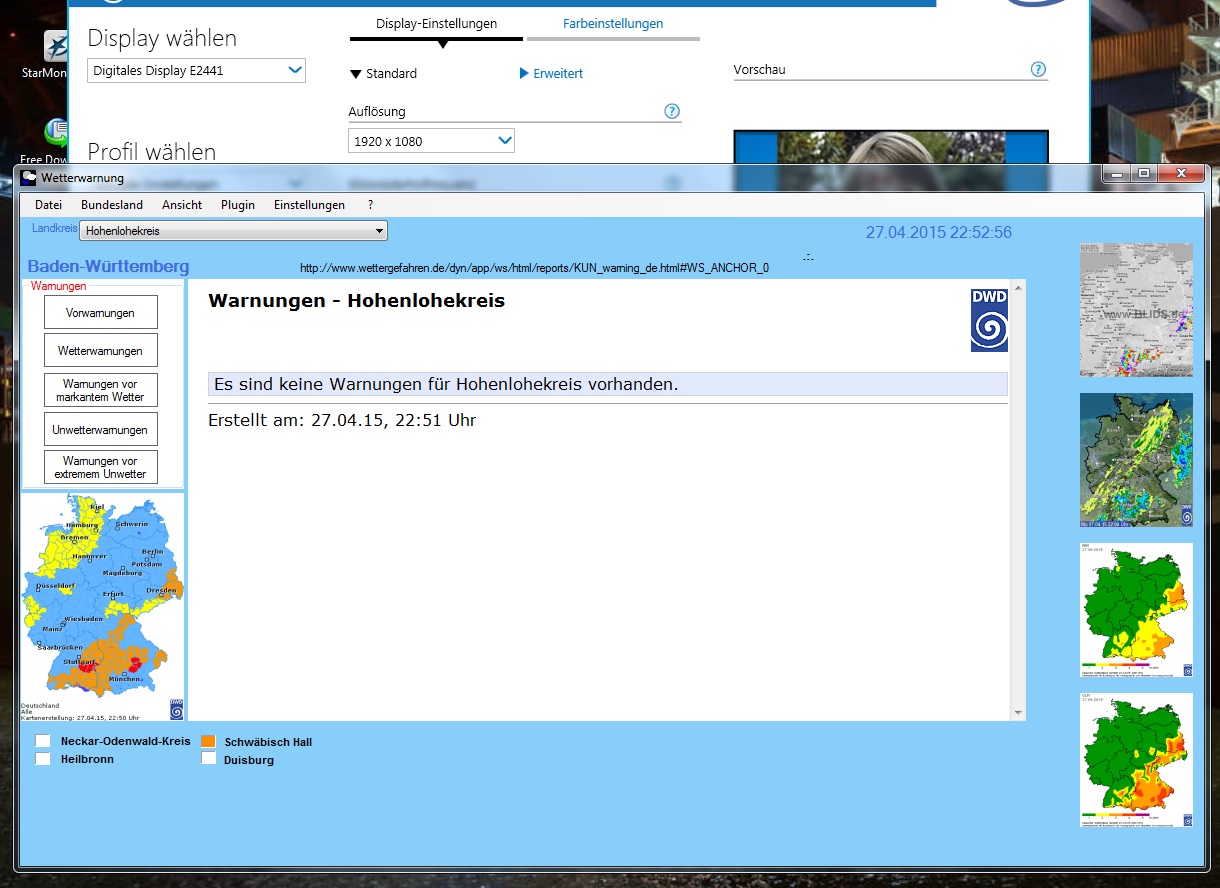
Task: Open the lightning map thumbnail from BLIDS
Action: 1136,310
